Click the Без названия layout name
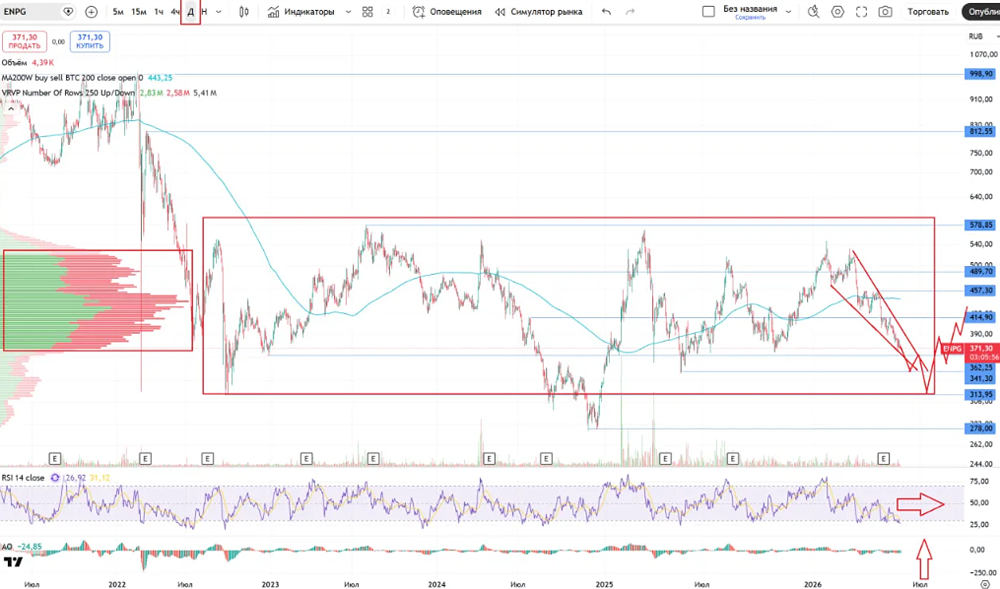Image resolution: width=1000 pixels, height=589 pixels. (x=750, y=9)
